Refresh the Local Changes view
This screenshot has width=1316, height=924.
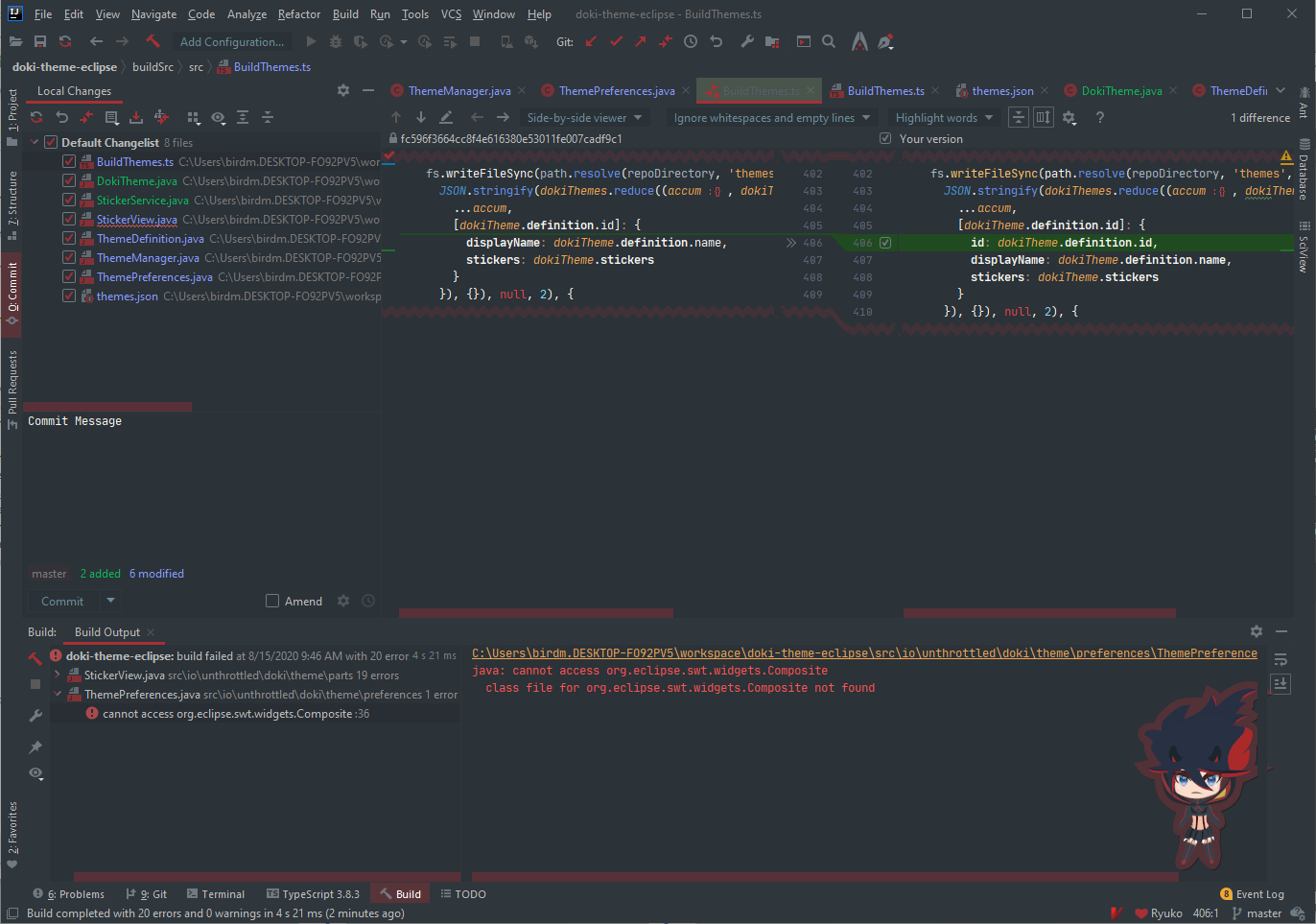tap(35, 117)
